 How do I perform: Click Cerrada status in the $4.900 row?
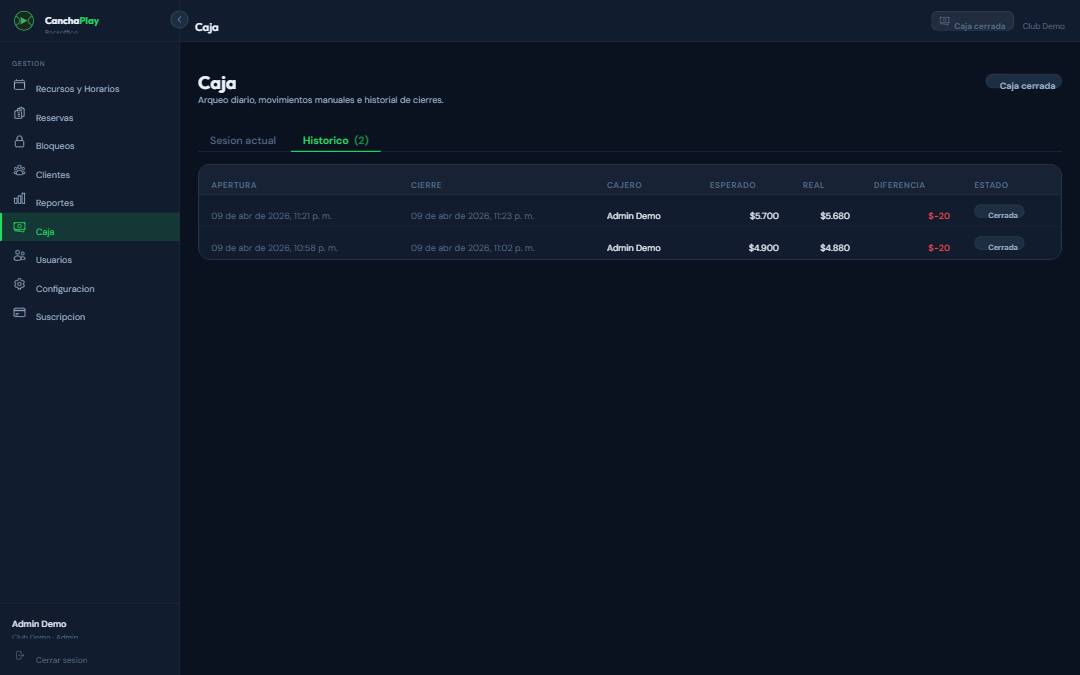(x=999, y=244)
